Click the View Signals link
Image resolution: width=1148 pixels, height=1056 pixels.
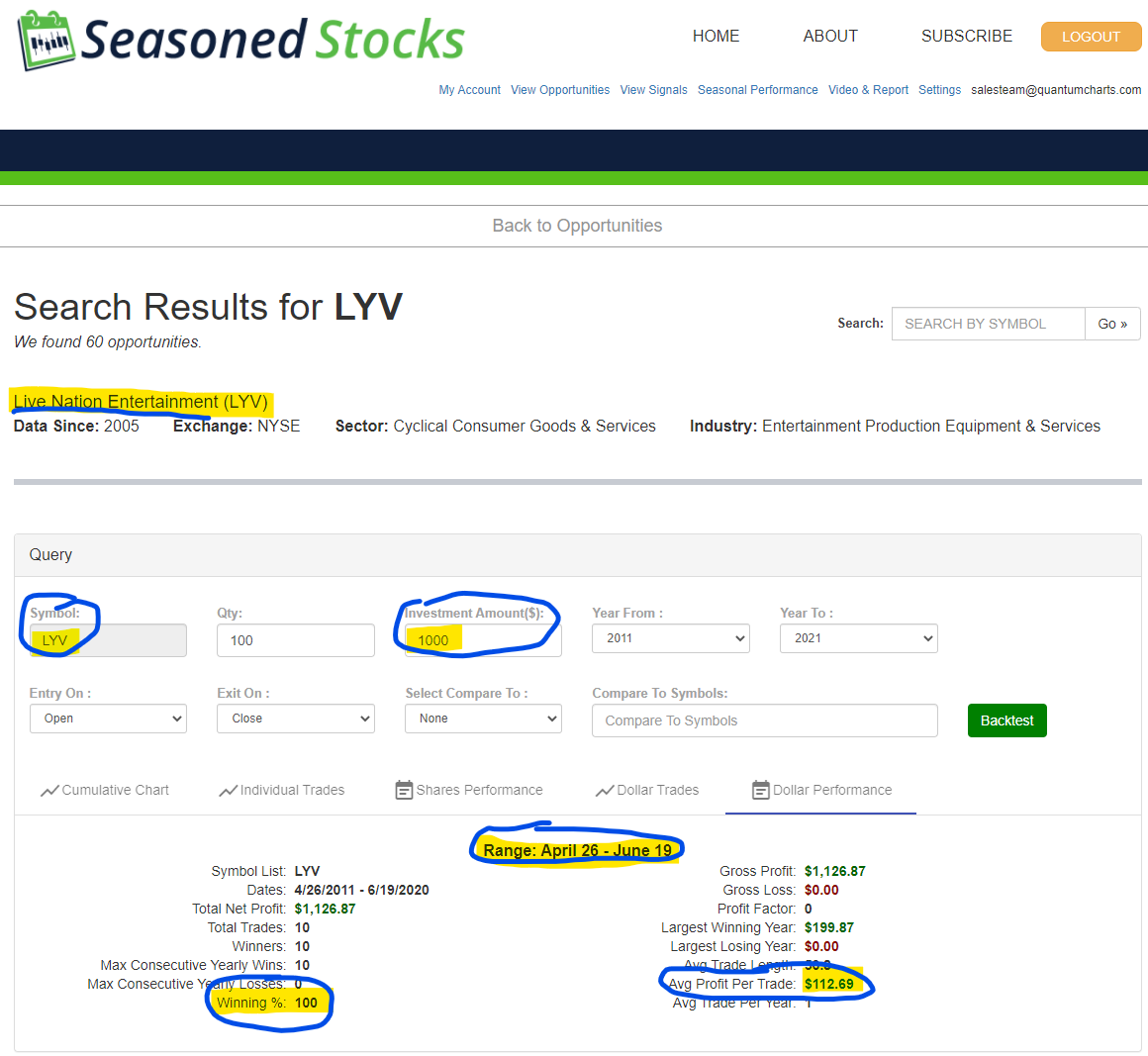pyautogui.click(x=653, y=89)
